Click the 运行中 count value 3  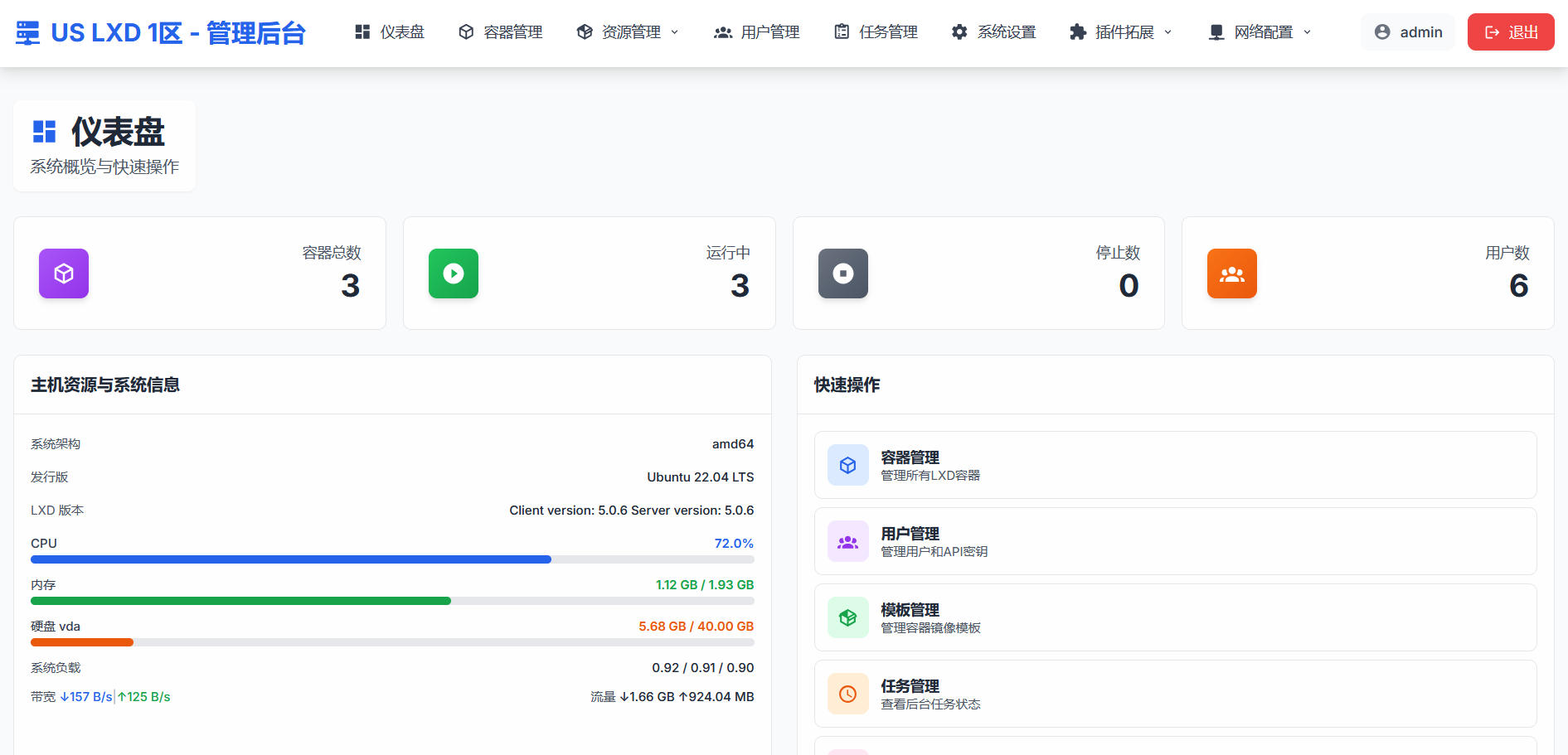tap(740, 286)
